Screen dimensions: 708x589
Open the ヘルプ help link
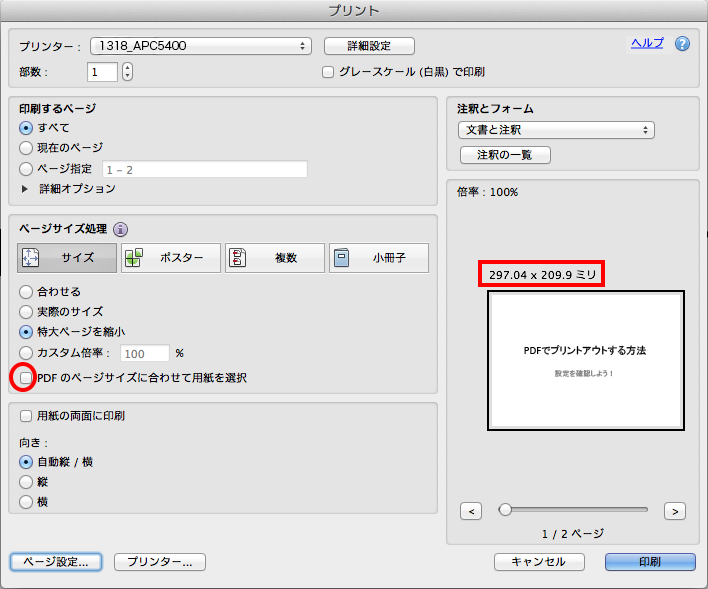click(x=646, y=43)
